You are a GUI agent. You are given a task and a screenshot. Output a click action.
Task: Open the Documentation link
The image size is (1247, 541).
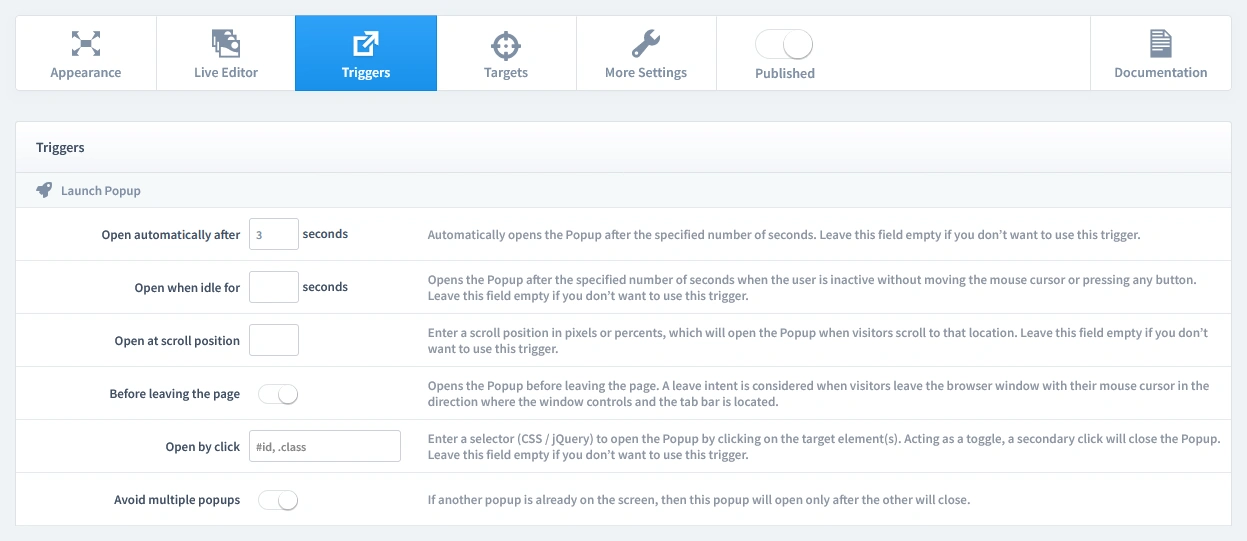(1160, 72)
